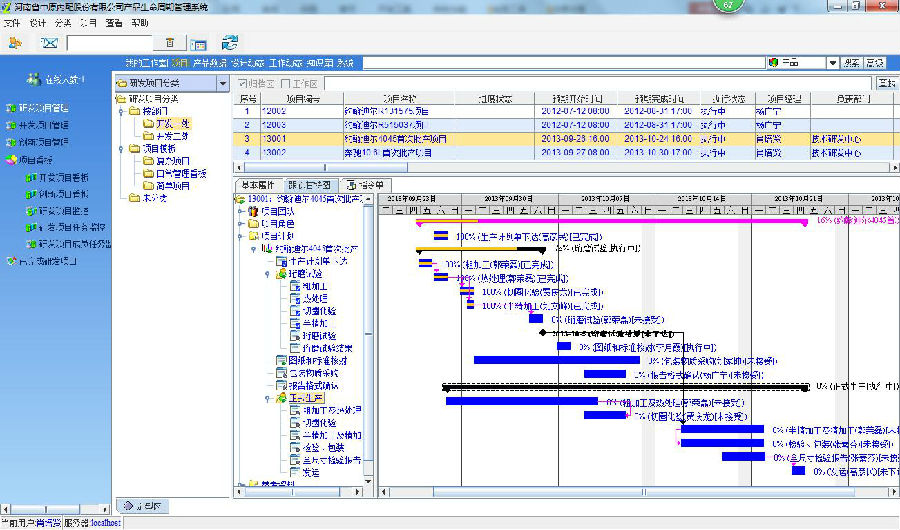Open the 文件 menu
Image resolution: width=900 pixels, height=530 pixels.
tap(11, 22)
